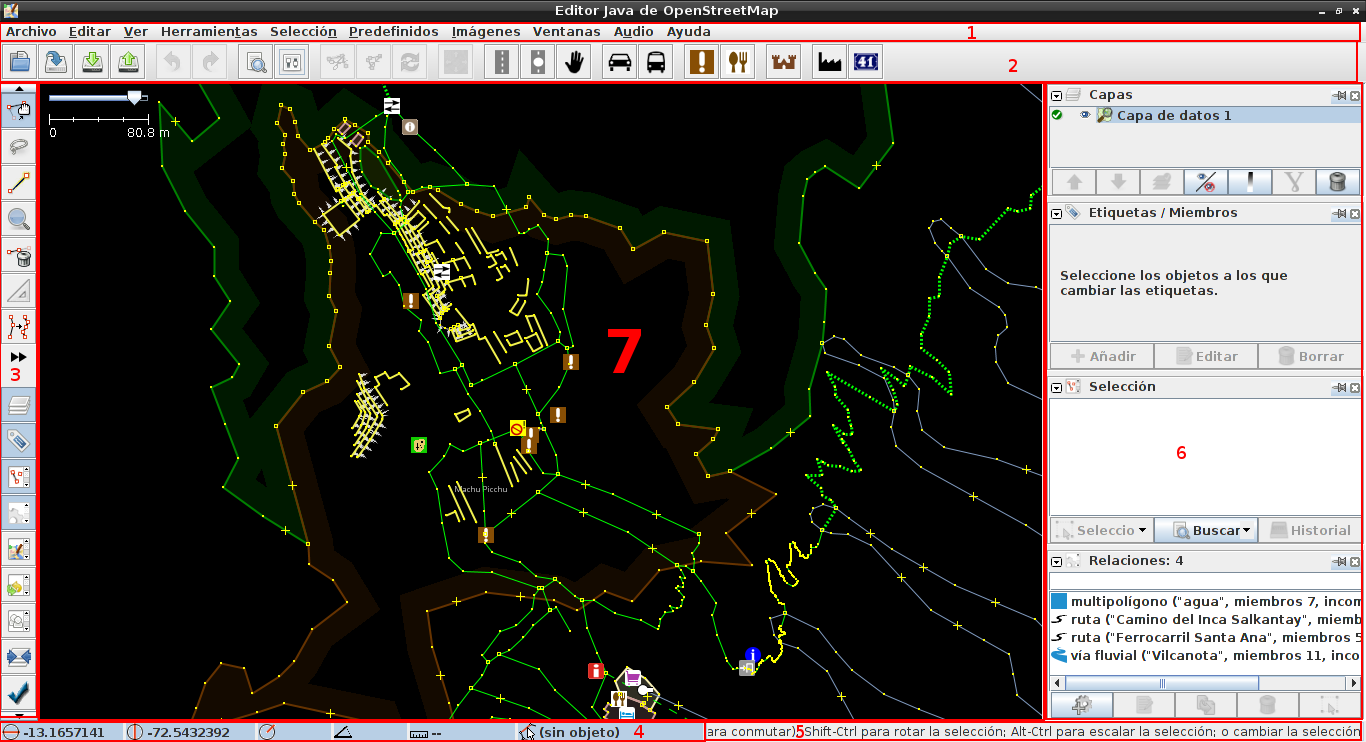Open file using the folder toolbar icon
Screen dimensions: 1366x742
tap(19, 62)
